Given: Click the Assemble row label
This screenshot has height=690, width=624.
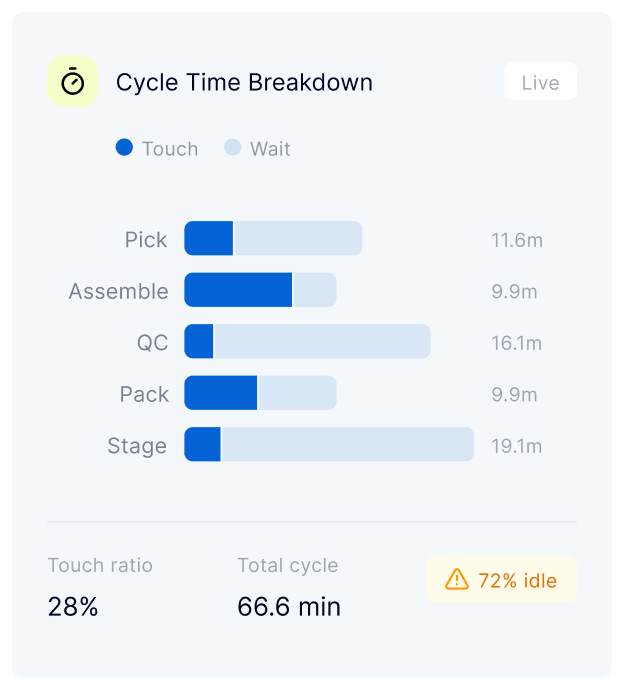Looking at the screenshot, I should 118,291.
